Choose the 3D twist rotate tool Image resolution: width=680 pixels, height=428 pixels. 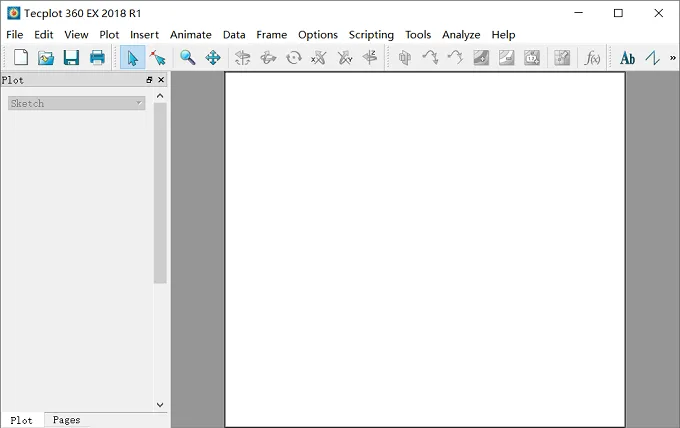(x=294, y=57)
